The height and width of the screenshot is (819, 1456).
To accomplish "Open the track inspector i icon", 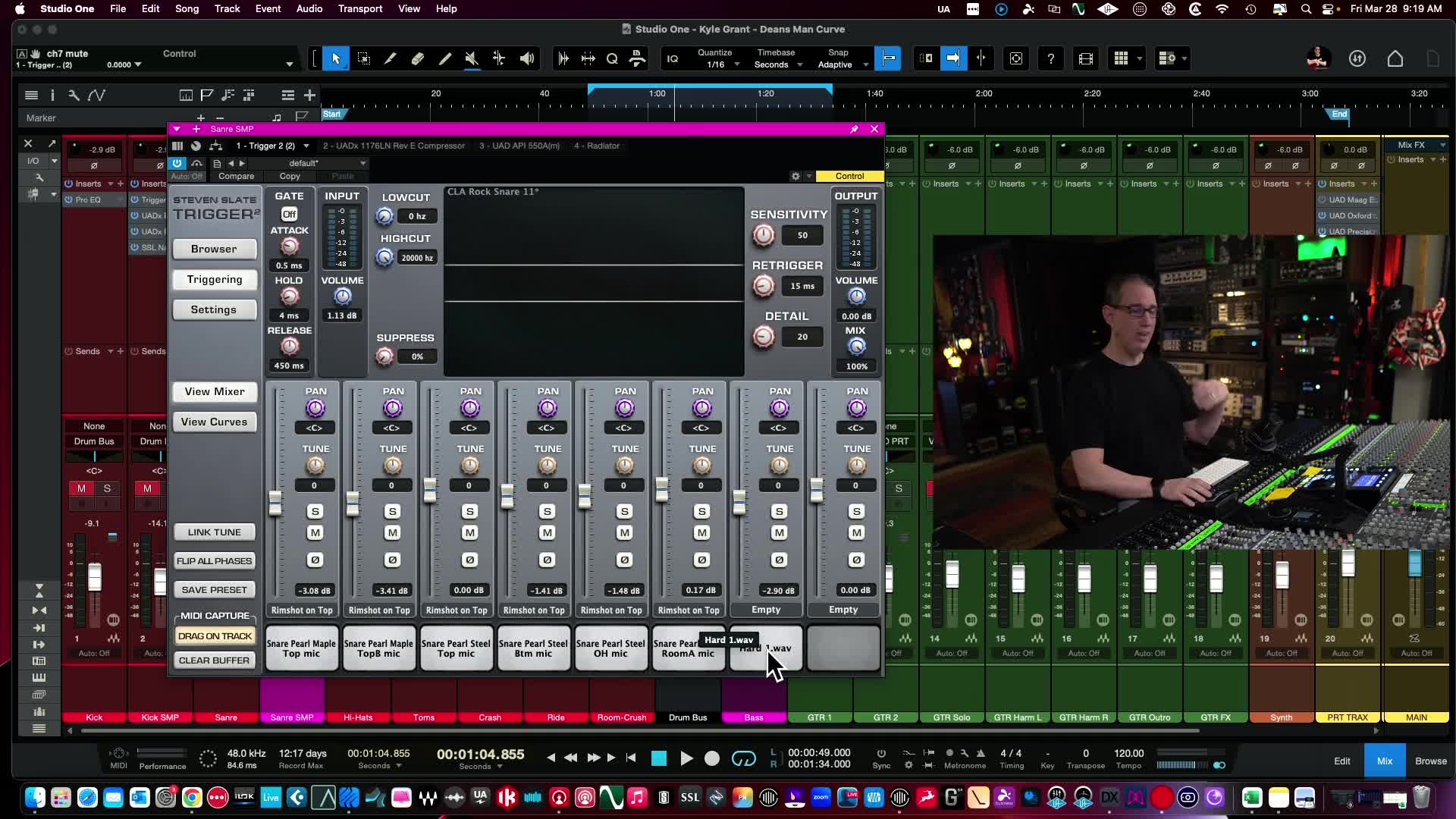I will (x=52, y=95).
